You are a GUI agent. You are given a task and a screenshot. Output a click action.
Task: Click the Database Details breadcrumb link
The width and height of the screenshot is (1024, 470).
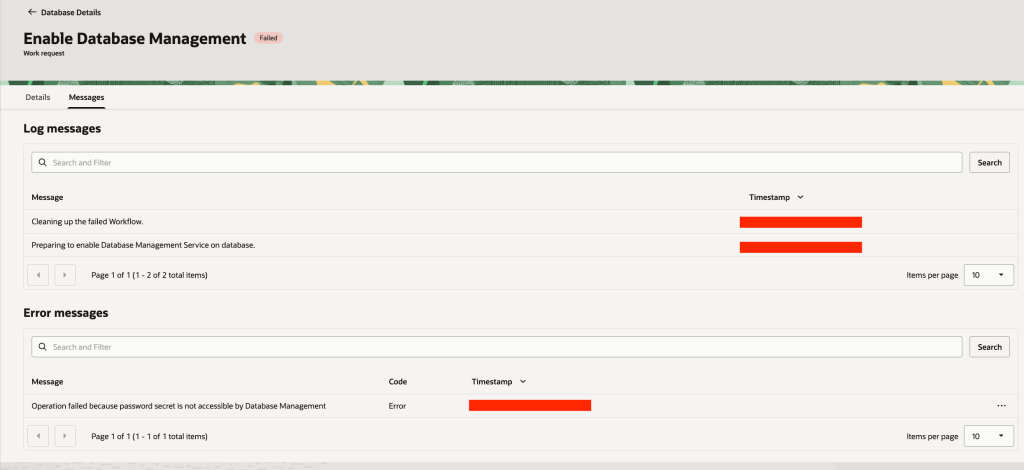click(x=70, y=12)
